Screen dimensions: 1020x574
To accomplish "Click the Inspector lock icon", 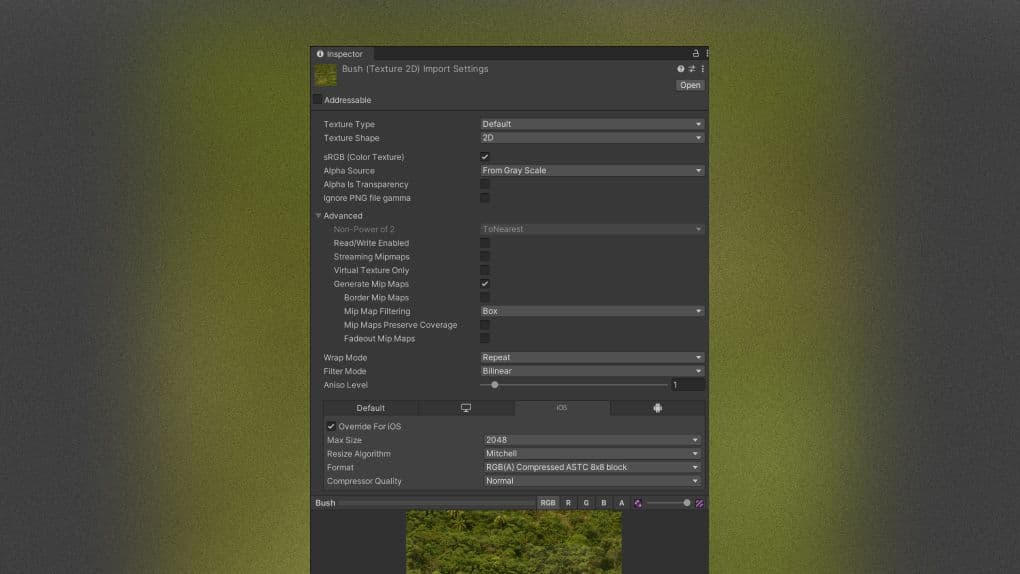I will [695, 53].
